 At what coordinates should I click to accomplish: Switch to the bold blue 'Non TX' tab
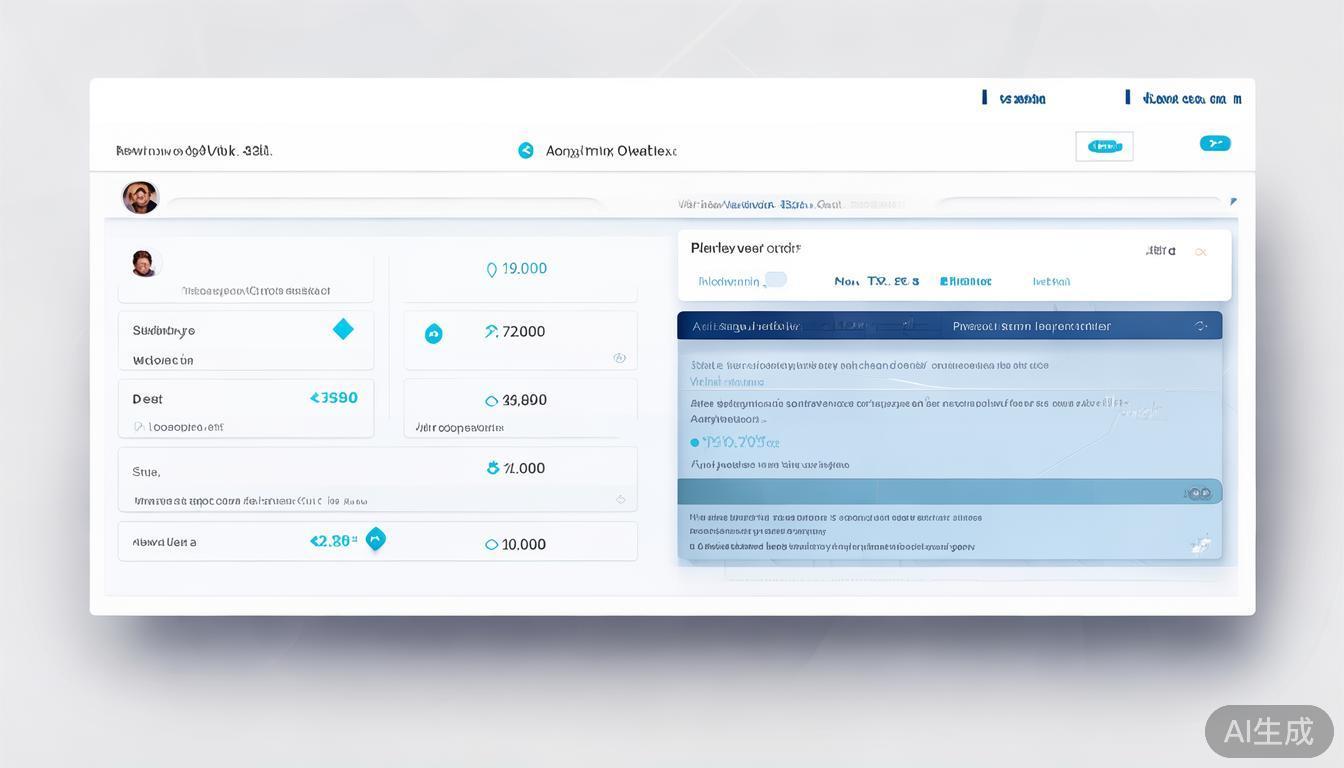pos(876,281)
